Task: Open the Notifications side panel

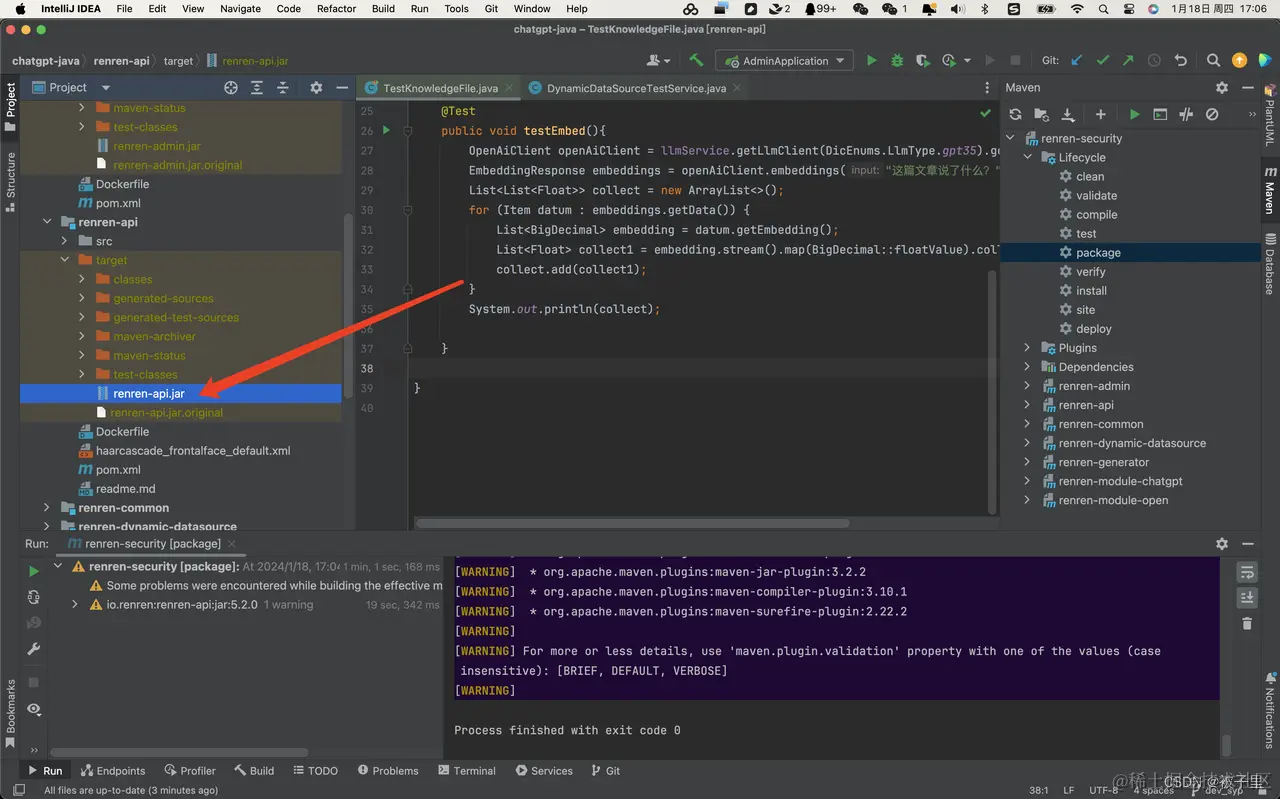Action: pos(1270,713)
